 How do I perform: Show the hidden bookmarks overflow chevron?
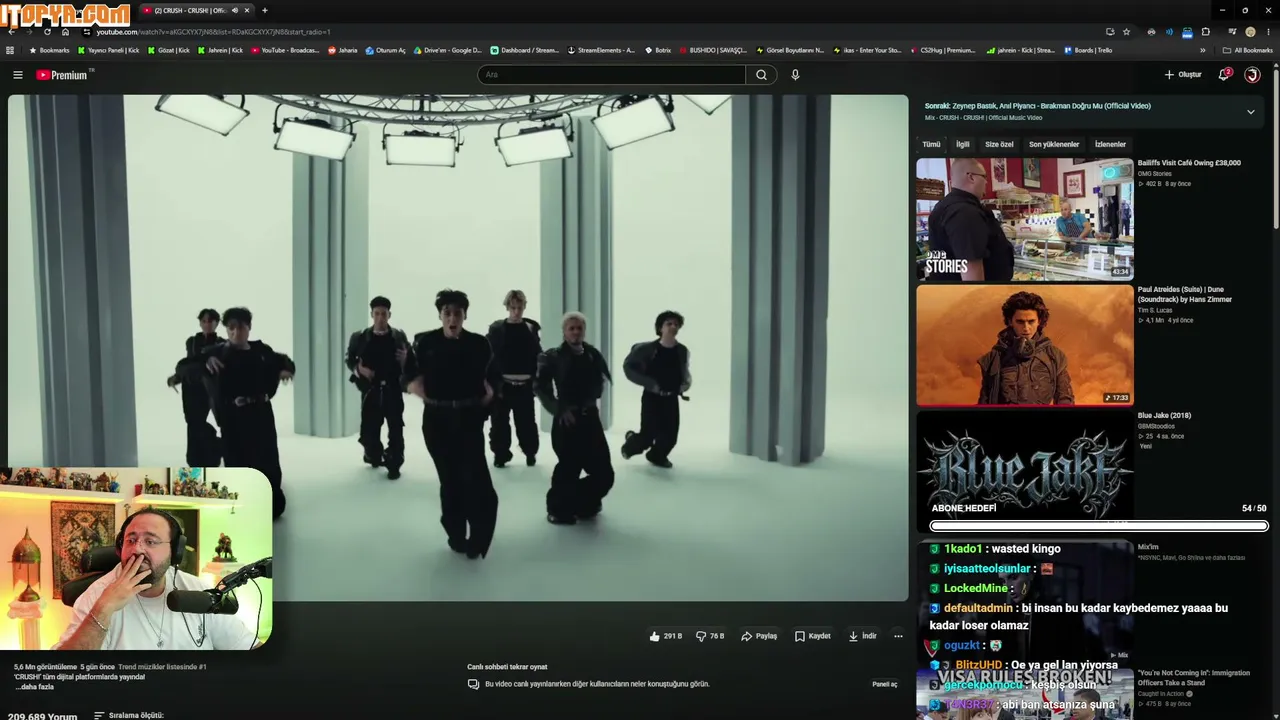pyautogui.click(x=1203, y=50)
